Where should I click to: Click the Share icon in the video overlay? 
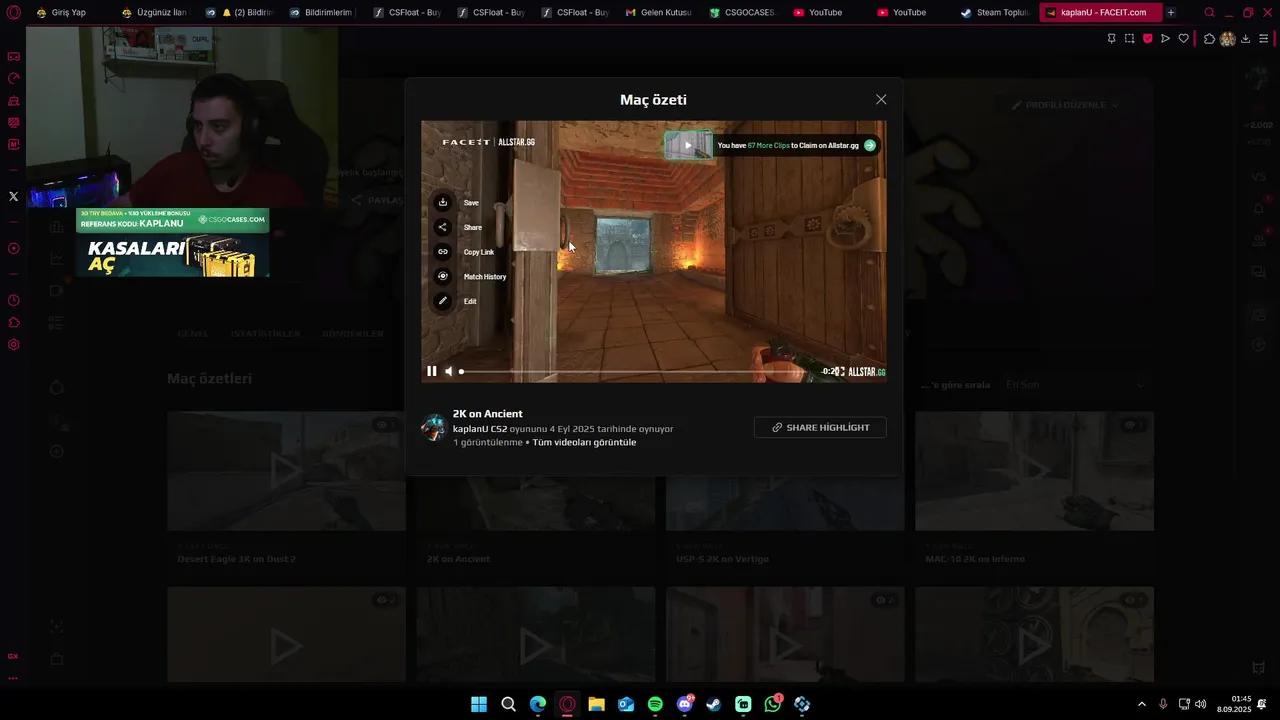tap(443, 227)
